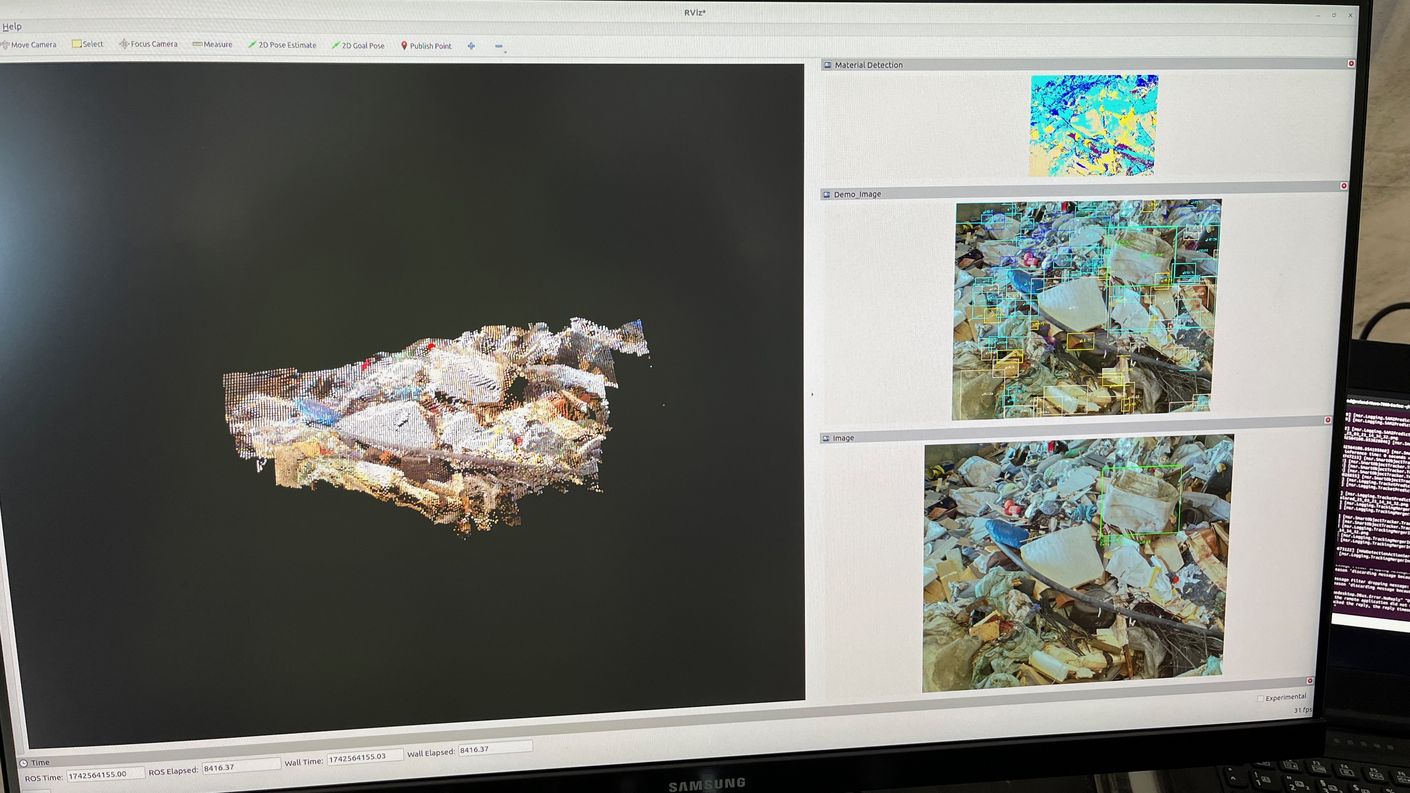Close the Demo_Image panel
The height and width of the screenshot is (793, 1410).
1344,186
